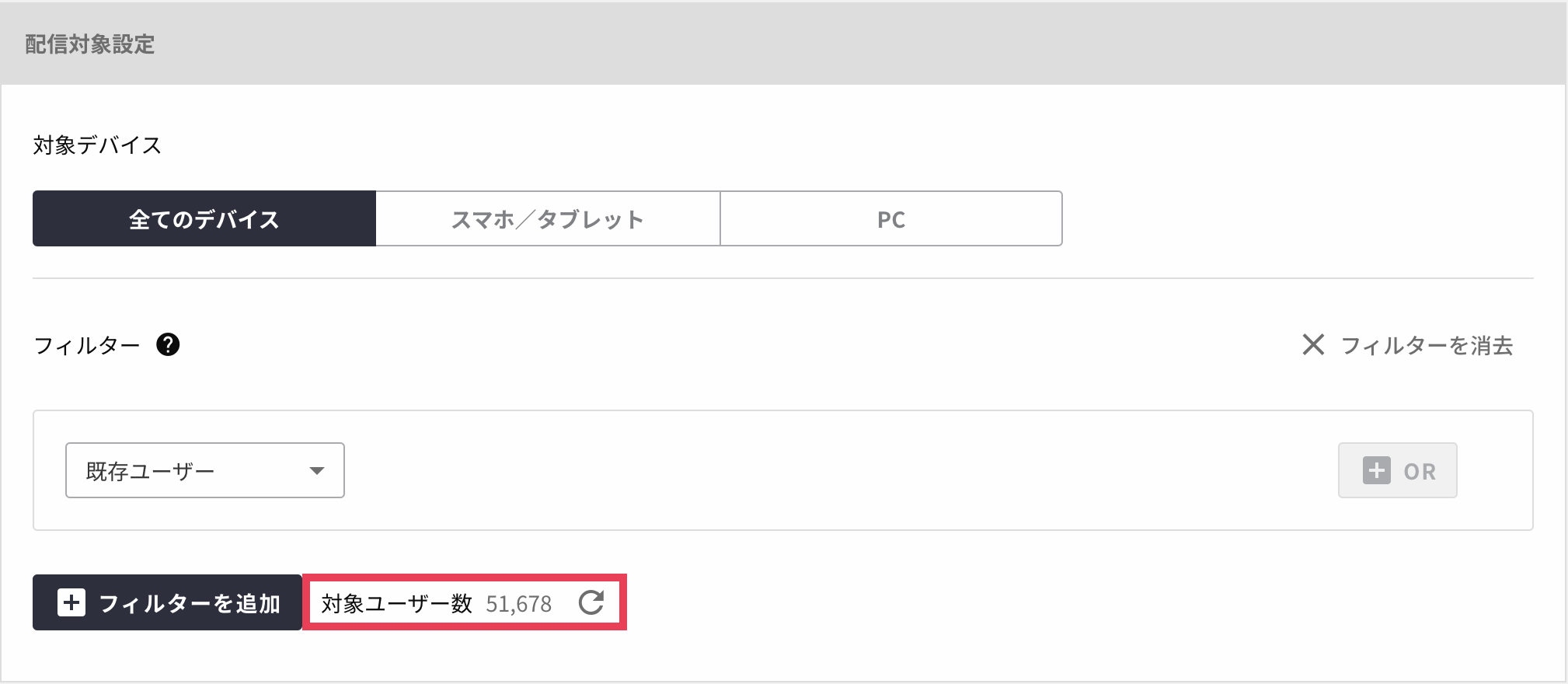Image resolution: width=1568 pixels, height=684 pixels.
Task: Click empty space in gray header bar
Action: [777, 44]
